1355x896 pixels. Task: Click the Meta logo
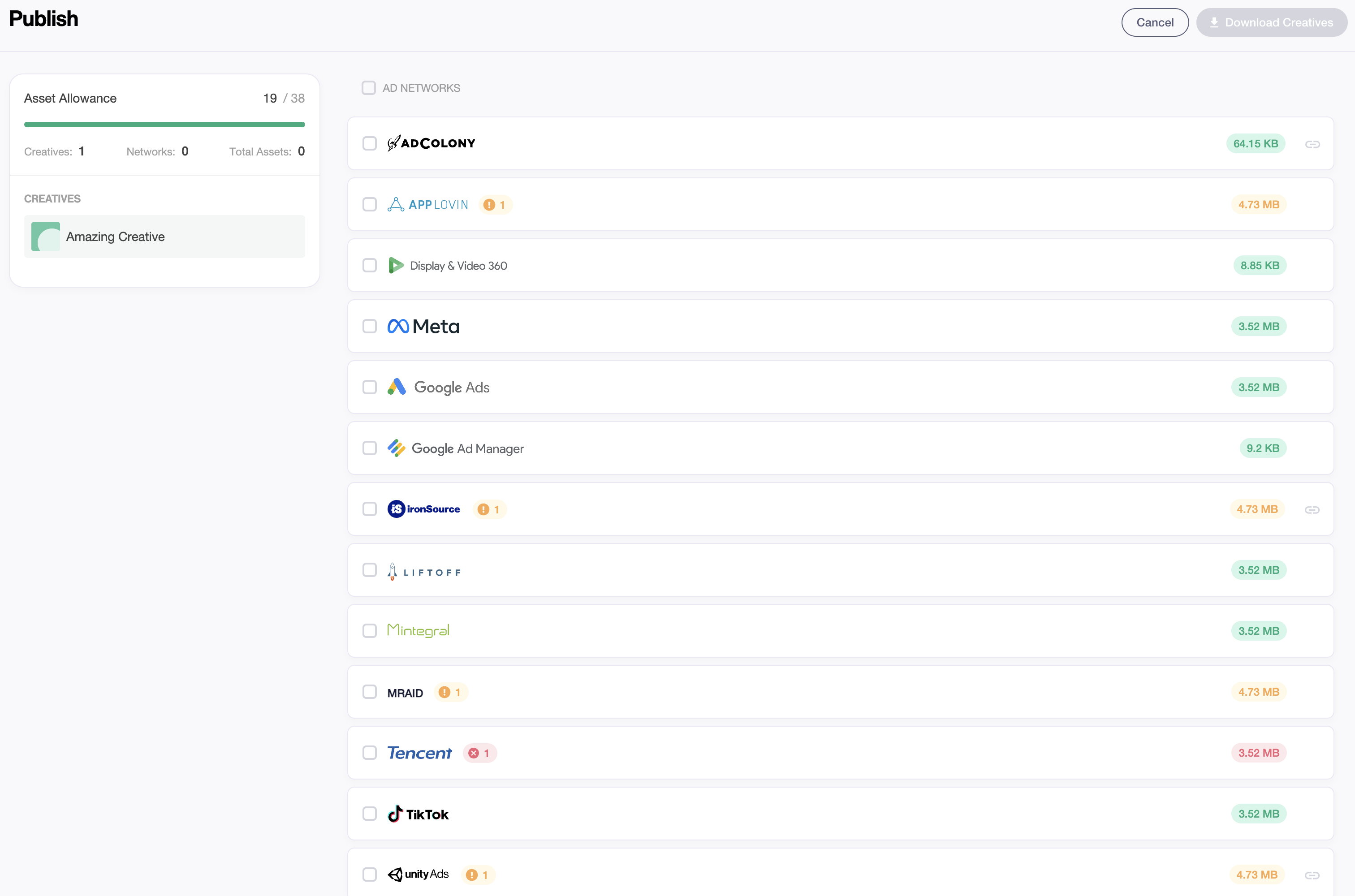click(423, 326)
